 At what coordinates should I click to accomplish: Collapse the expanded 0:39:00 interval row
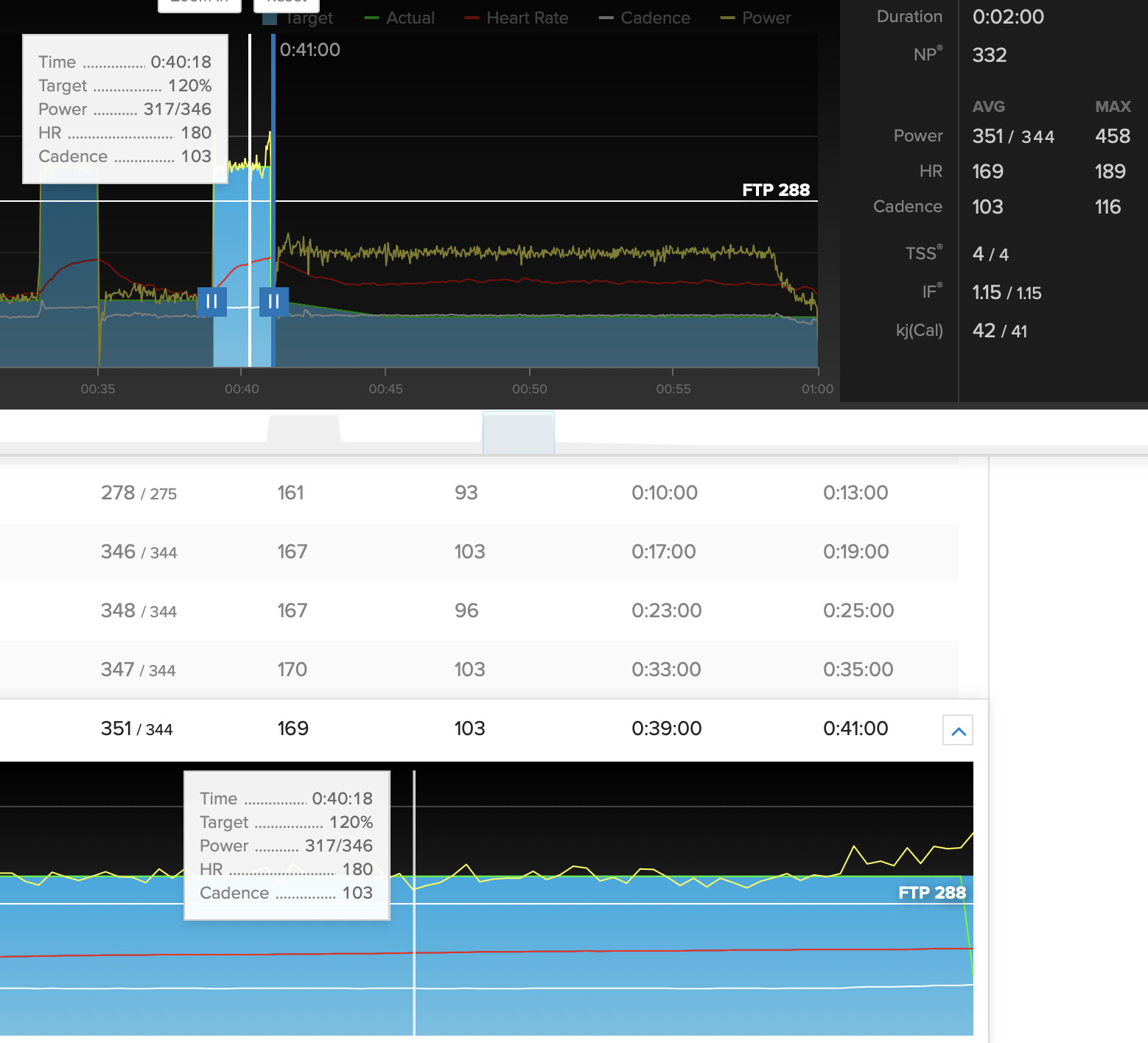click(958, 730)
